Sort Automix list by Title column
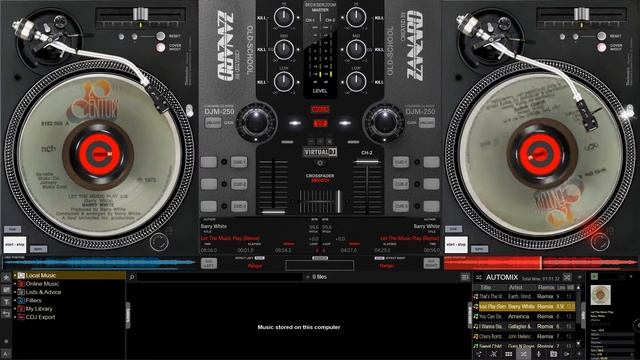This screenshot has width=640, height=360. point(485,288)
